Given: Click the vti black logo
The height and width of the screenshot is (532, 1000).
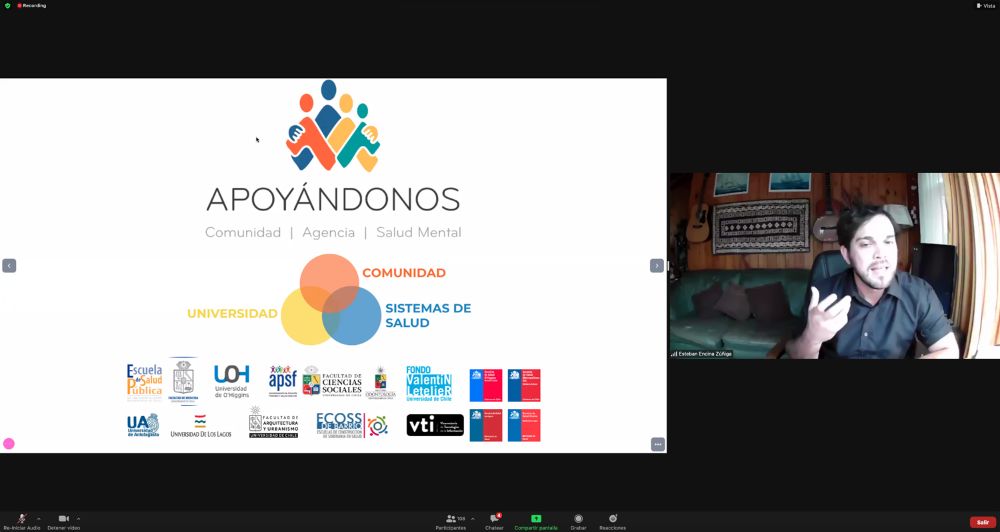Looking at the screenshot, I should [x=435, y=425].
